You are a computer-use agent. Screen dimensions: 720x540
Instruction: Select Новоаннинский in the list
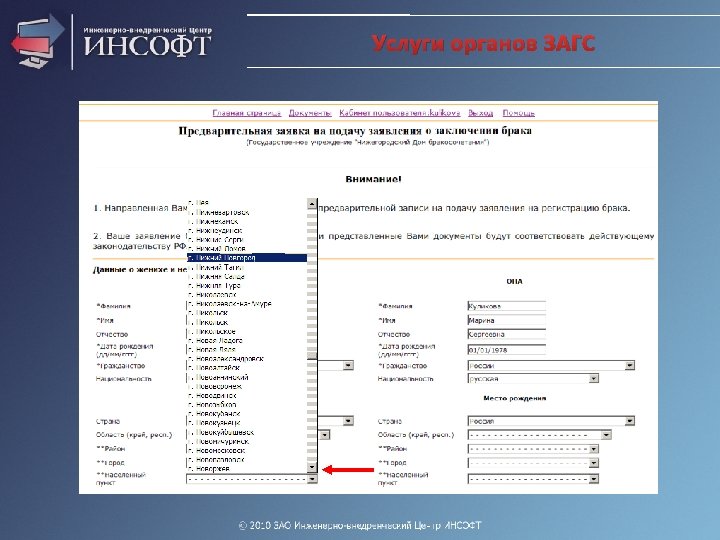click(247, 377)
